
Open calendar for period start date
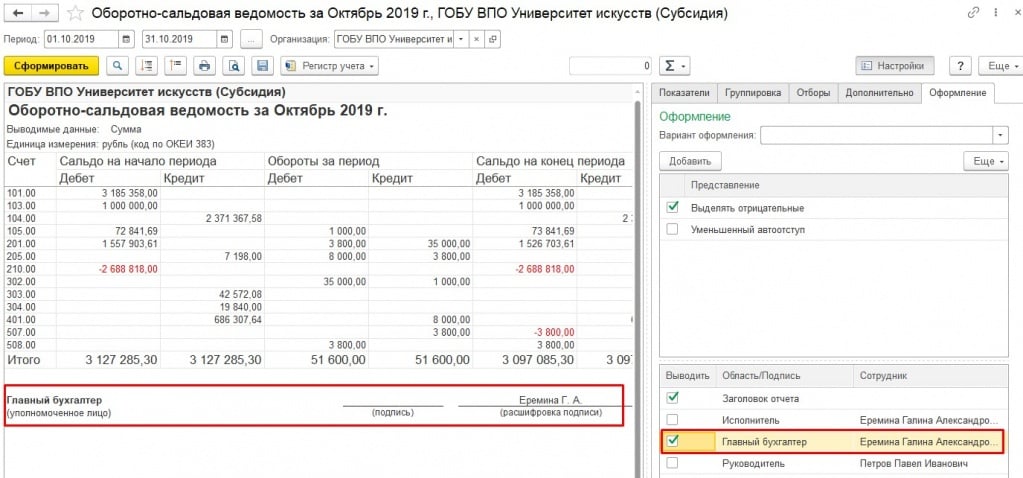[x=126, y=39]
